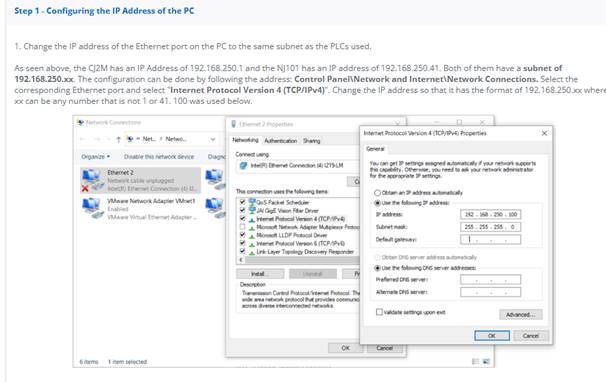Screen dimensions: 606x382
Task: Select the General tab in IPv4 Properties
Action: pyautogui.click(x=375, y=149)
